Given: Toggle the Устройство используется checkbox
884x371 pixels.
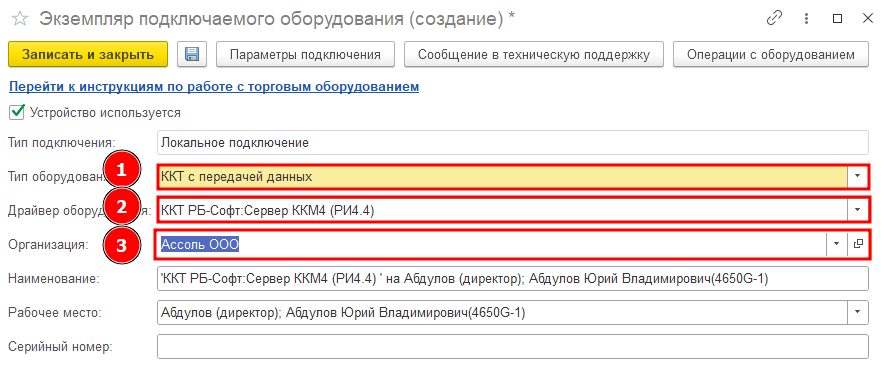Looking at the screenshot, I should pos(17,112).
